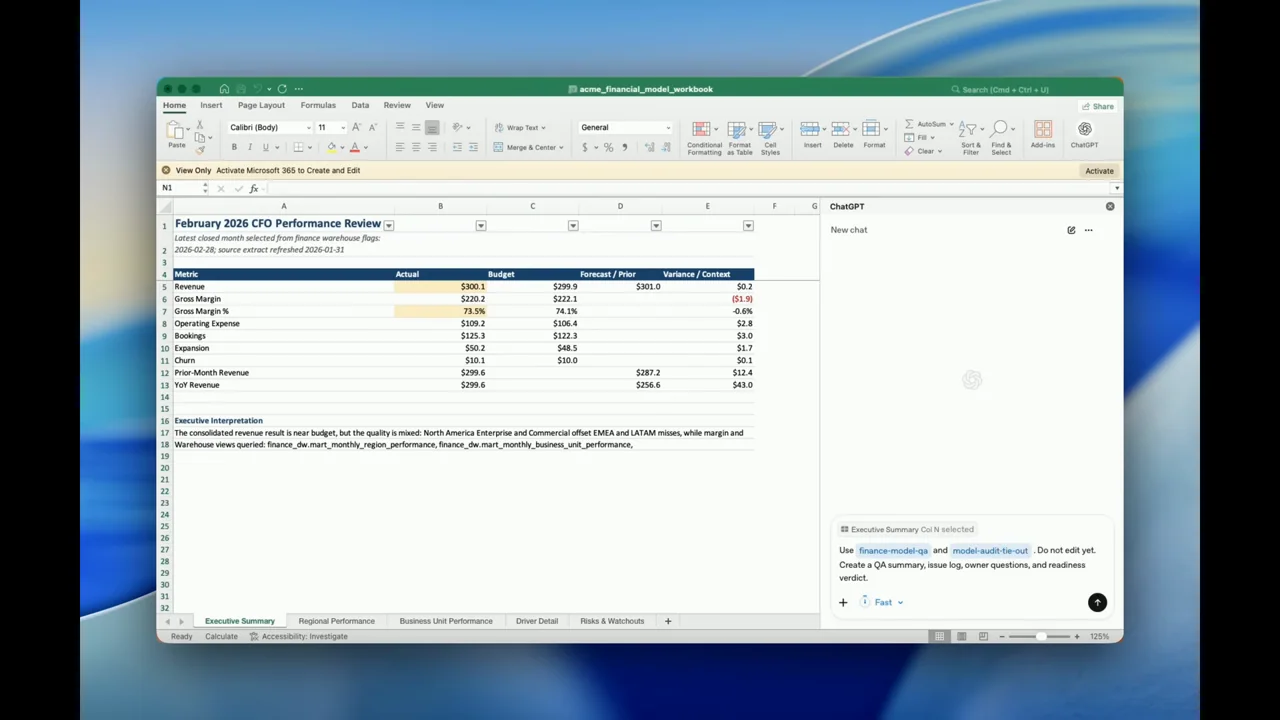Add new sheet with plus button
The height and width of the screenshot is (720, 1280).
coord(668,621)
